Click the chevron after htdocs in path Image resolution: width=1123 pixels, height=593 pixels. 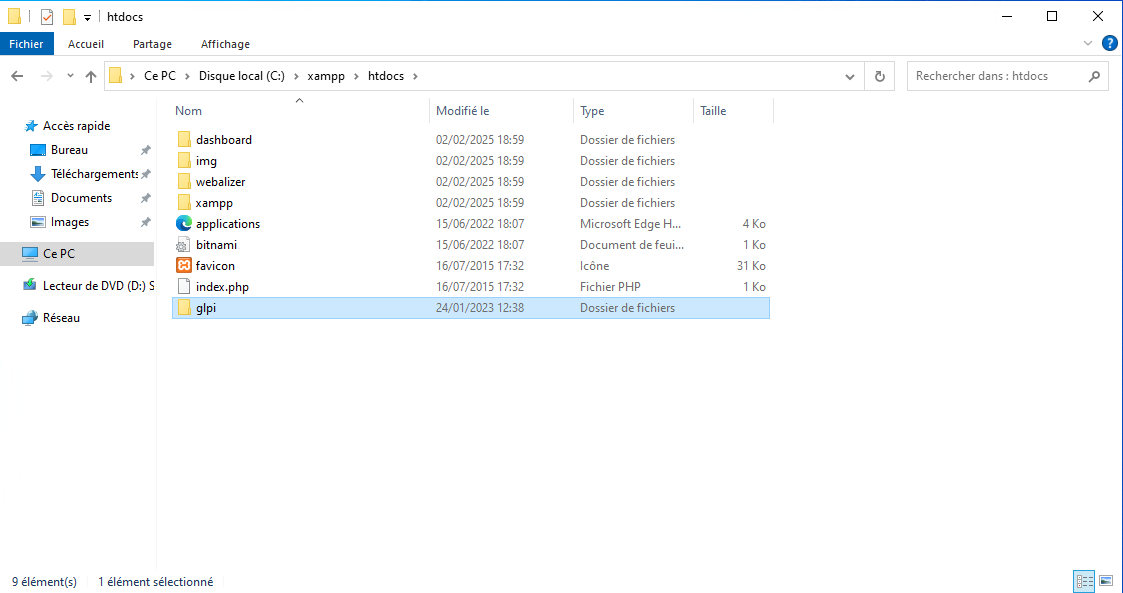(416, 76)
